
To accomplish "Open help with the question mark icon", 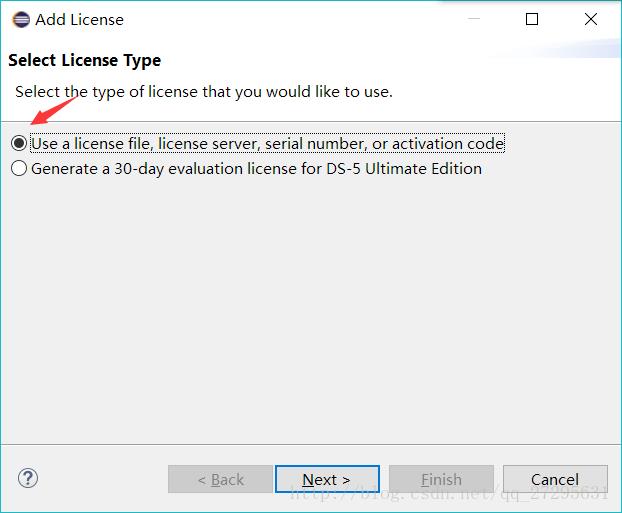I will 28,479.
